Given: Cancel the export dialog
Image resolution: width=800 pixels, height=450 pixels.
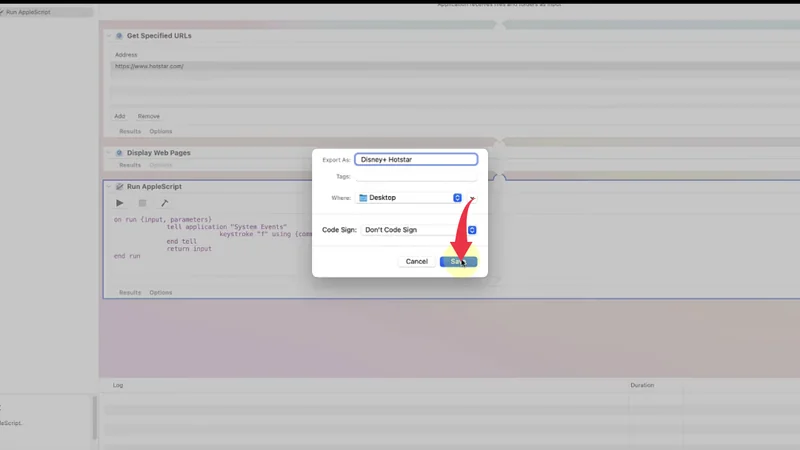Looking at the screenshot, I should pos(417,261).
